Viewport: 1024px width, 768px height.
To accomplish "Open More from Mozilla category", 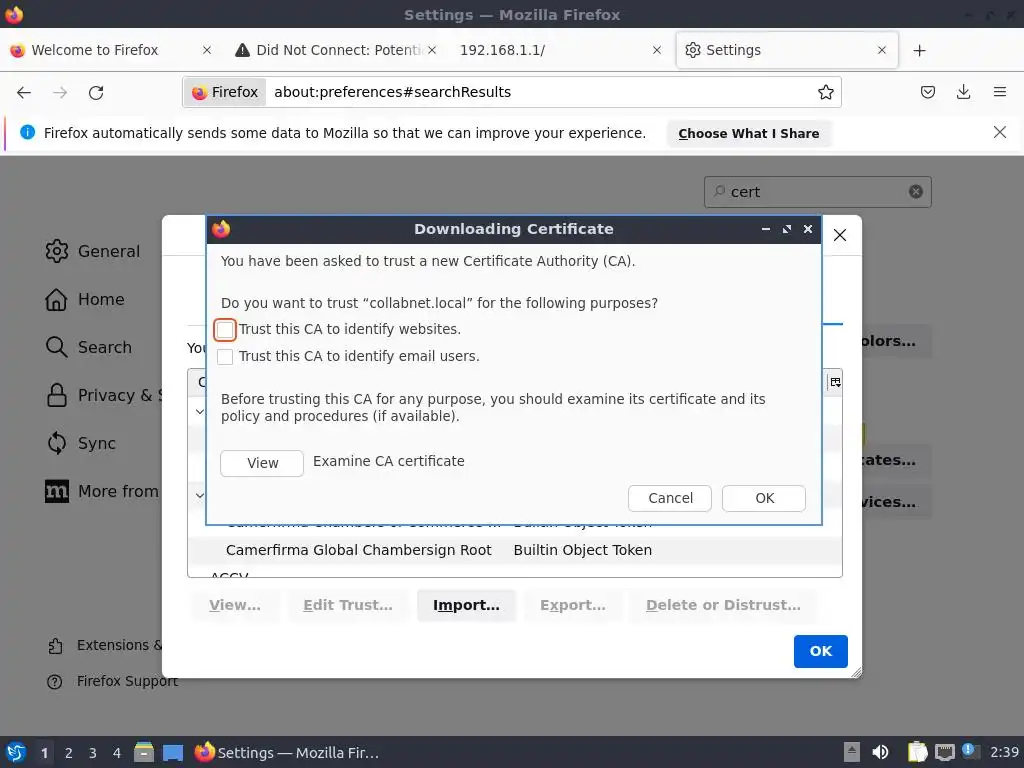I will (101, 492).
